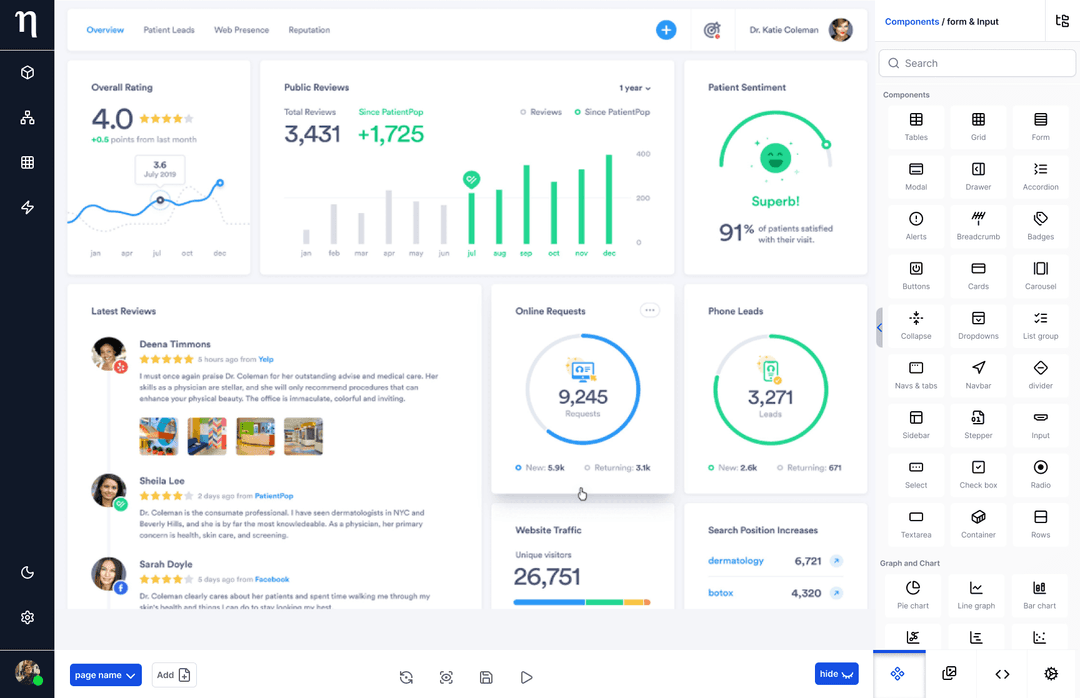
Task: Switch to the Patient Leads tab
Action: (169, 30)
